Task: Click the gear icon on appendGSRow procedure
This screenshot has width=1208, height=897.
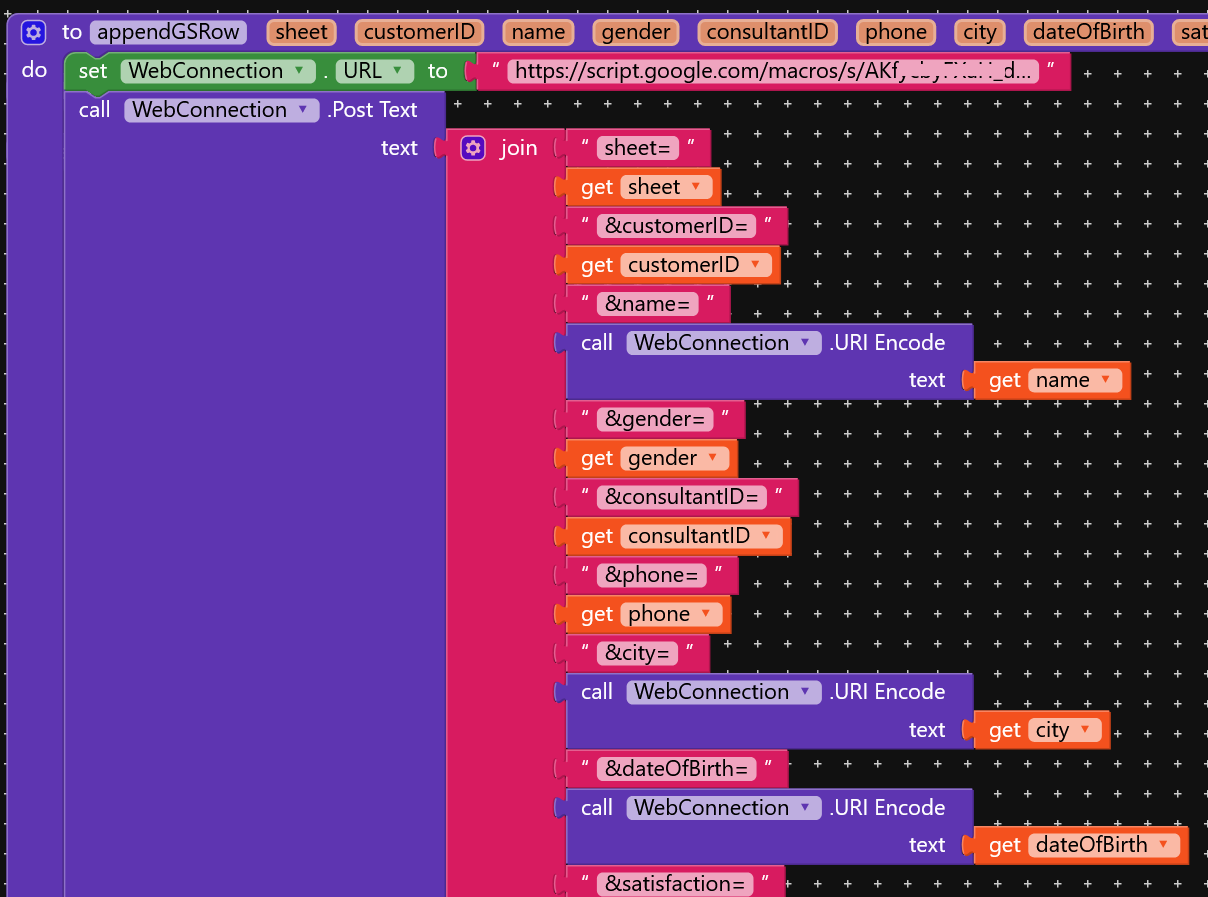Action: 33,32
